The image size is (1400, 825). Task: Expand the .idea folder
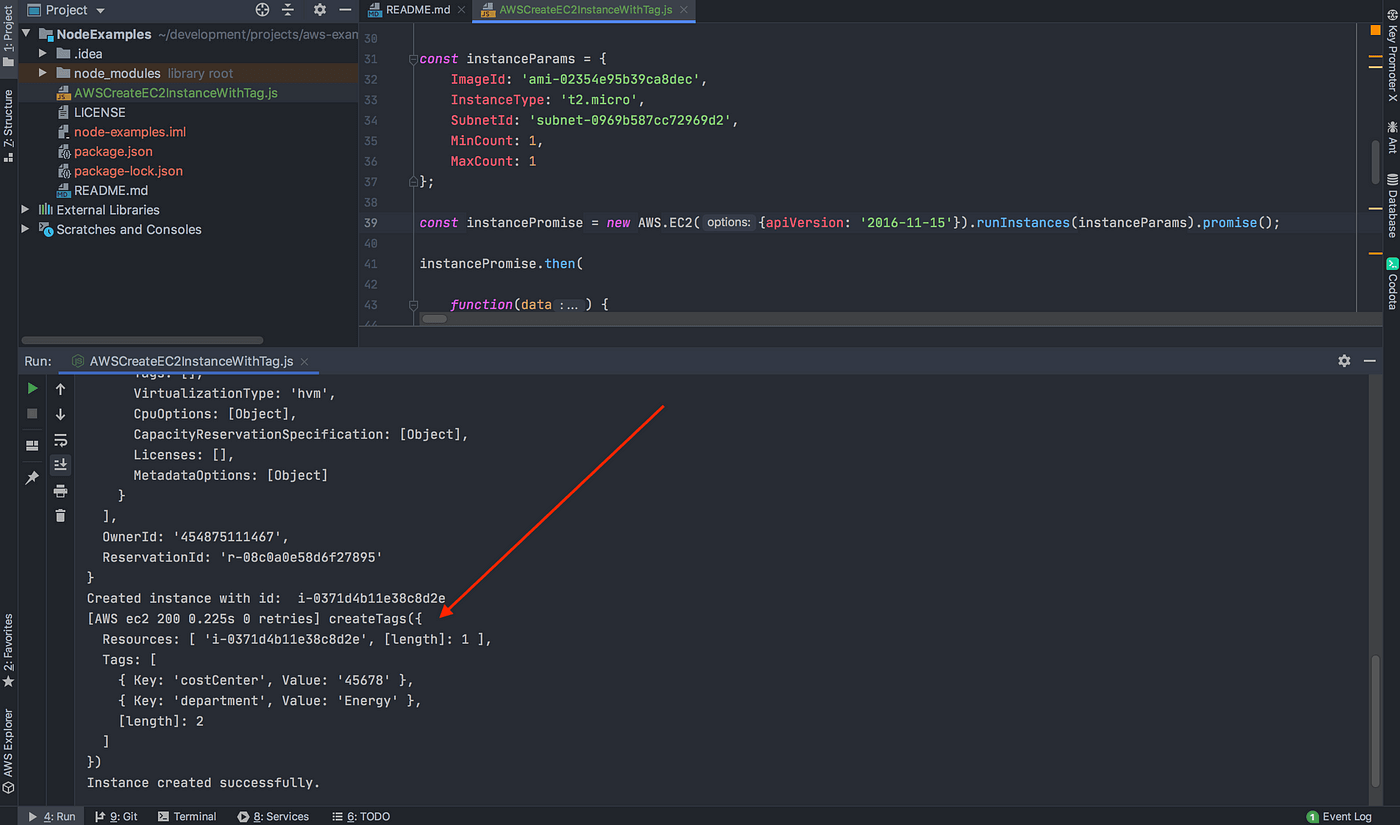43,53
